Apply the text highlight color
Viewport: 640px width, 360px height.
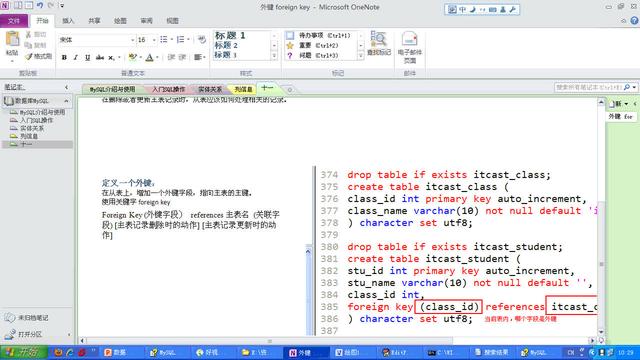click(x=132, y=58)
